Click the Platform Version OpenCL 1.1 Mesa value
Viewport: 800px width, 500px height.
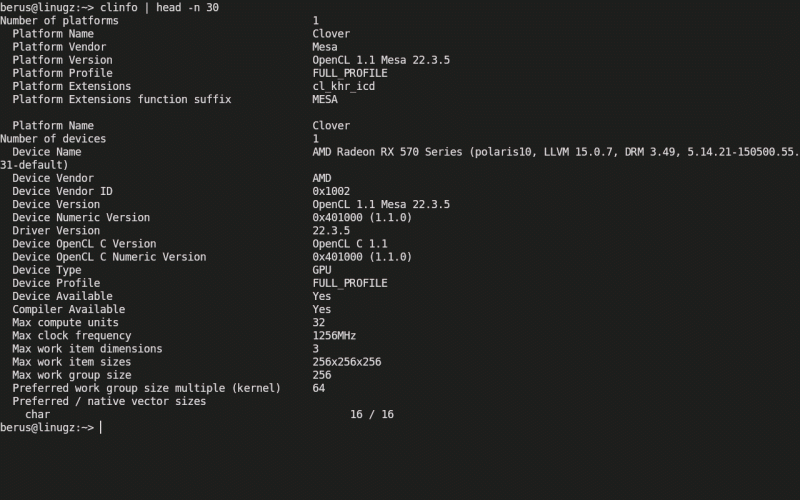[x=381, y=60]
